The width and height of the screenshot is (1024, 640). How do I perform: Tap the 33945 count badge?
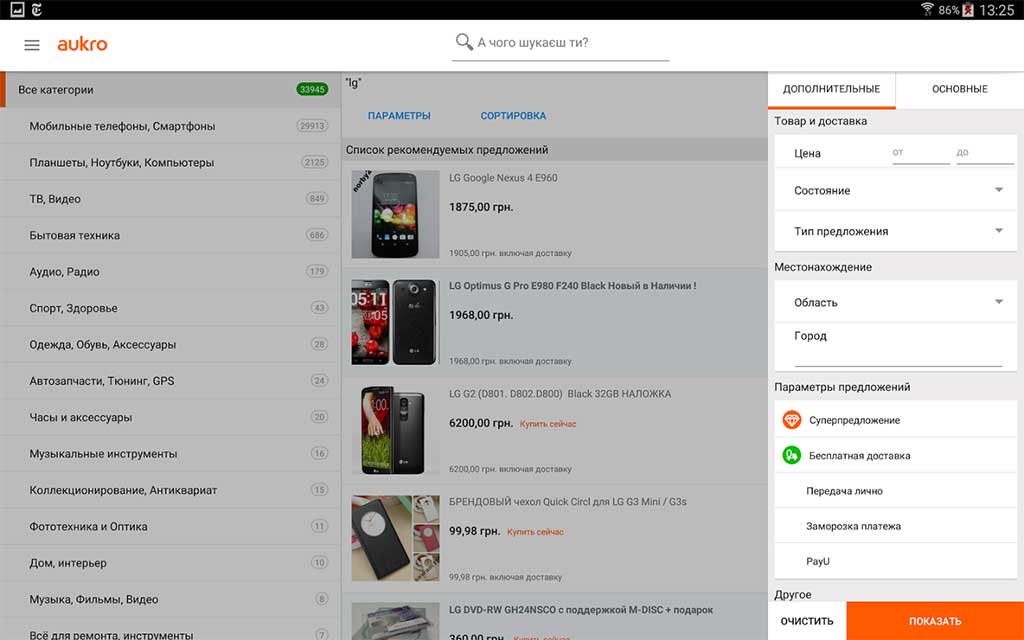[x=312, y=89]
